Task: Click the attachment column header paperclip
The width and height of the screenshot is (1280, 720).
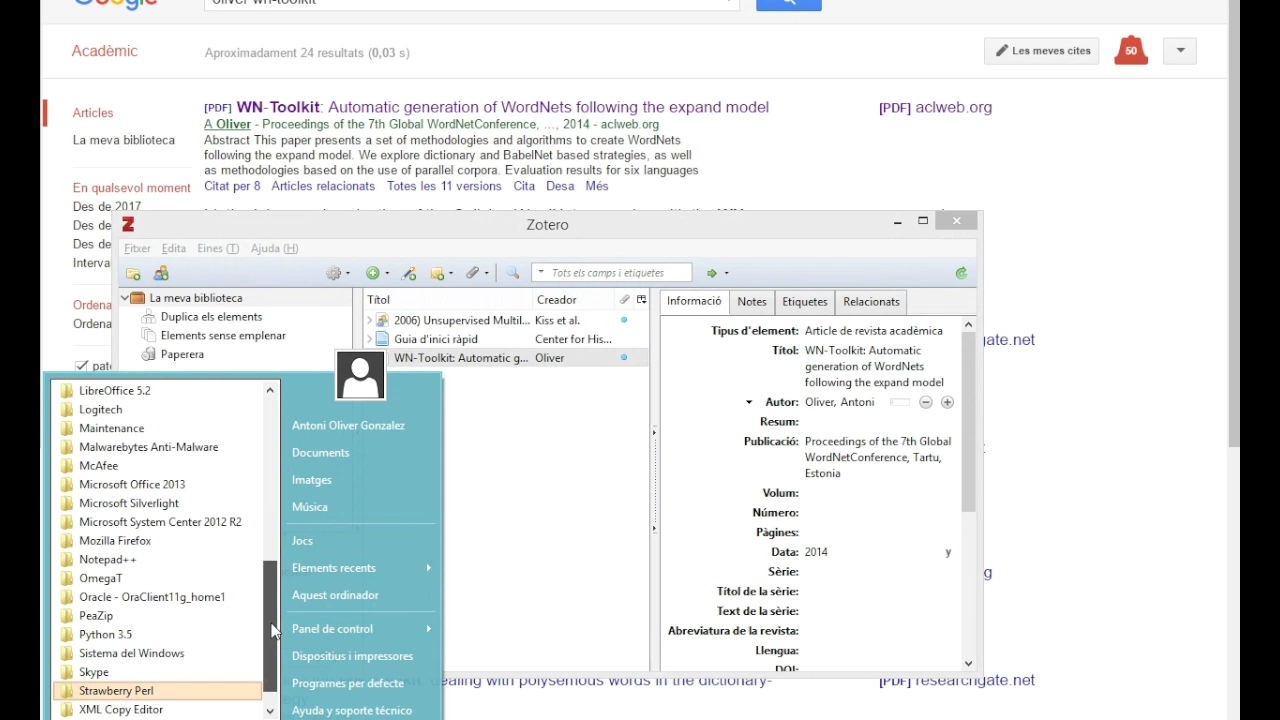Action: tap(624, 299)
